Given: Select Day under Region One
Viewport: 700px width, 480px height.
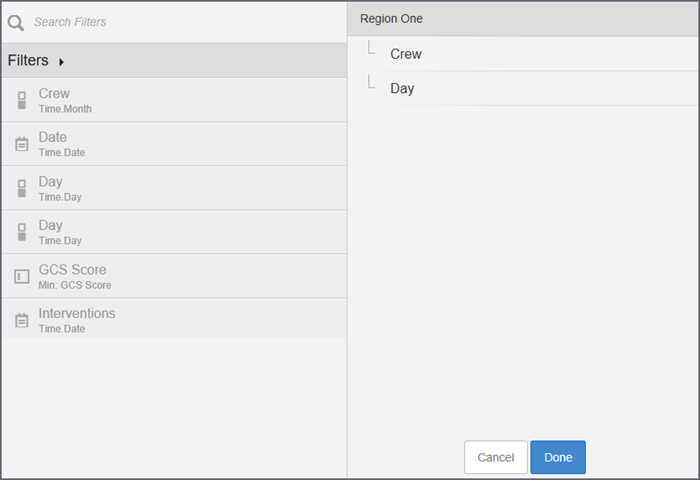Looking at the screenshot, I should click(402, 88).
